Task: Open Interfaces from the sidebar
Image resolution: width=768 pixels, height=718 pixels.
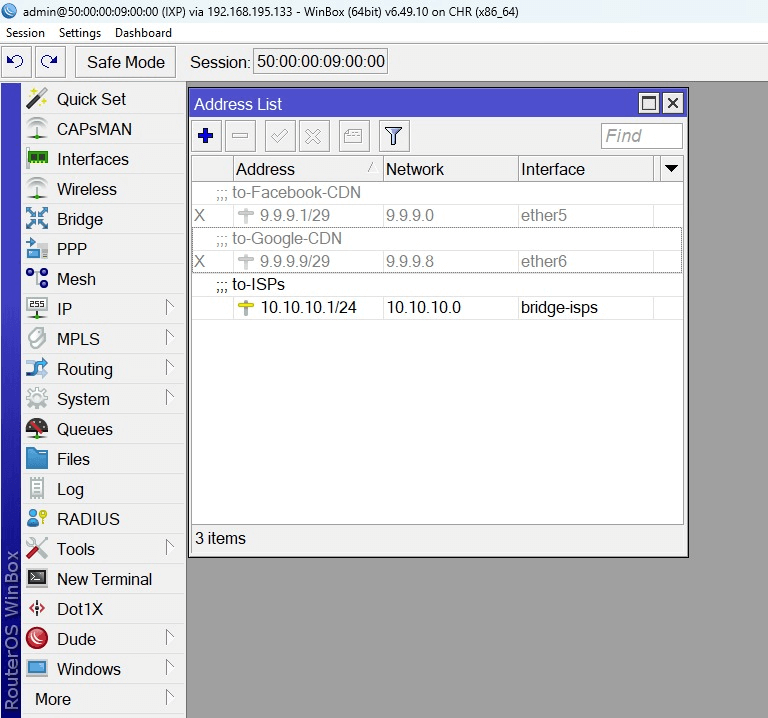Action: pos(92,159)
